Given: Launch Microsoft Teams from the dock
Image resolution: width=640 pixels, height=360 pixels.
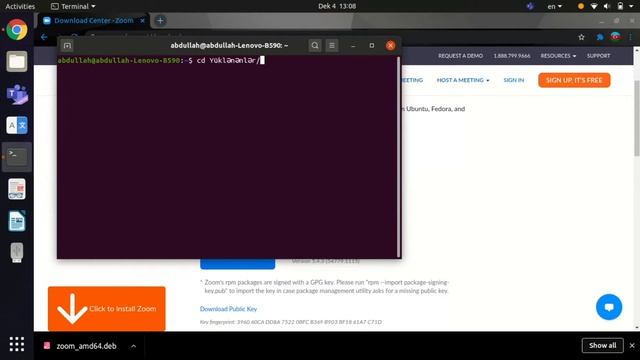Looking at the screenshot, I should coord(17,94).
